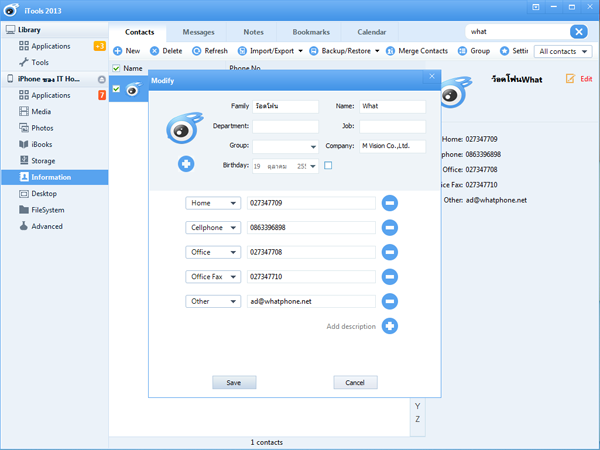Screen dimensions: 600x450
Task: Switch to the Calendar tab
Action: pyautogui.click(x=371, y=32)
